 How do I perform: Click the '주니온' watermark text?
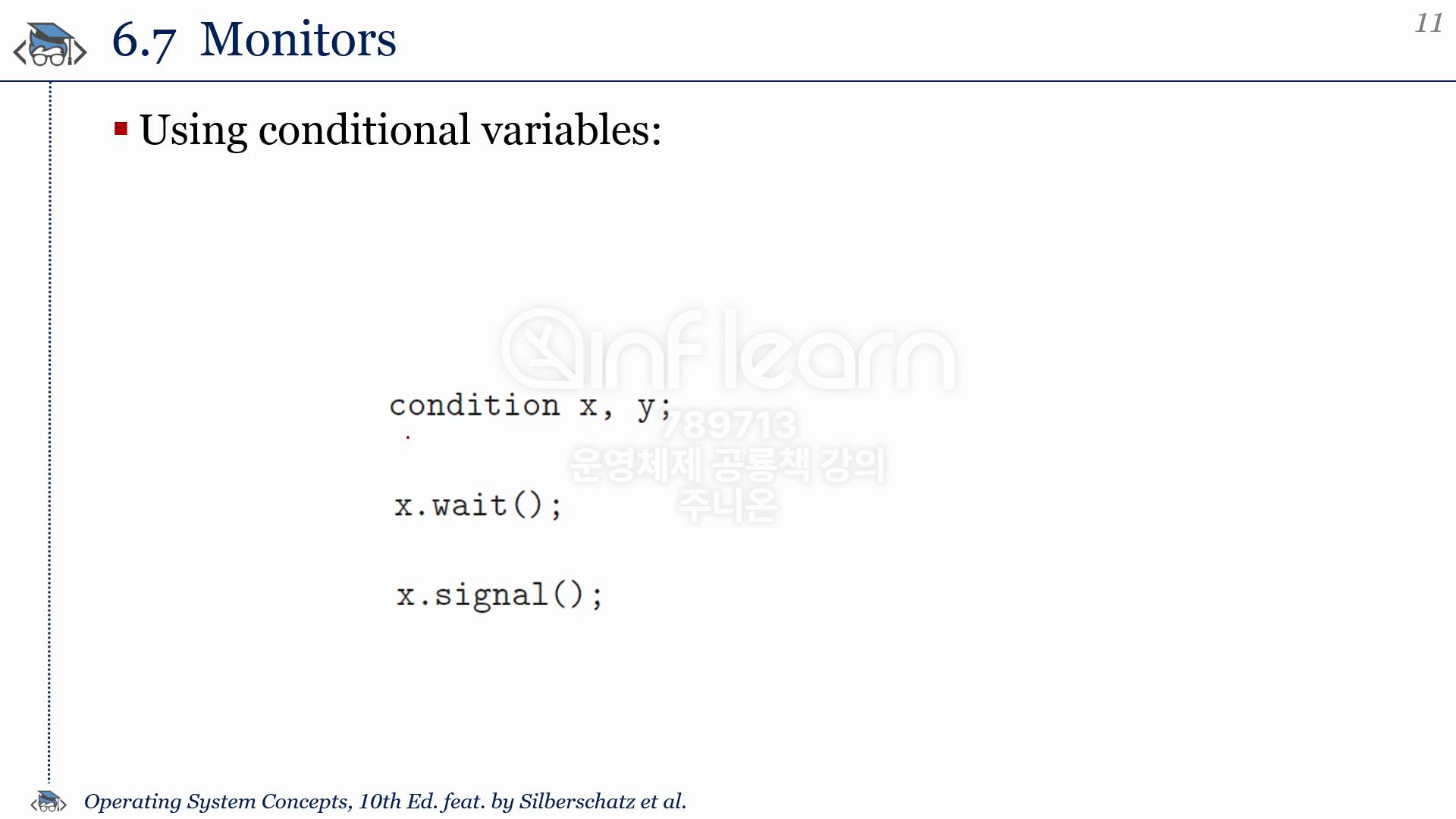pos(728,505)
